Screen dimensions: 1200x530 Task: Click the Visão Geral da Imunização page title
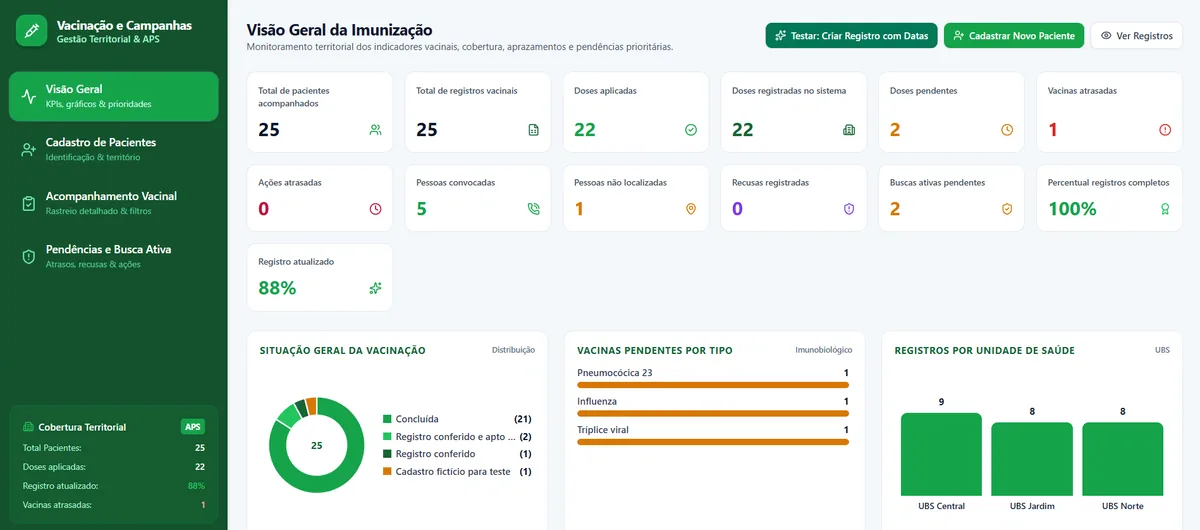click(339, 30)
